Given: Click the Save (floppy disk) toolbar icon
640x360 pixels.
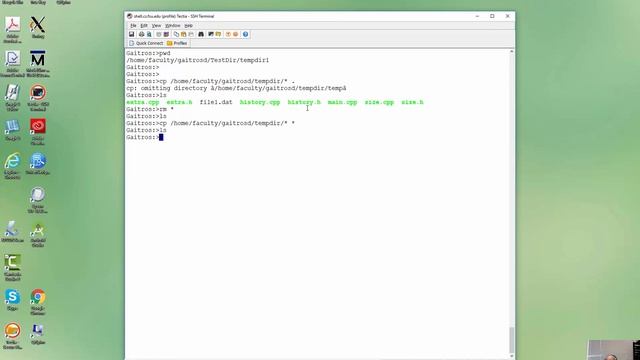Looking at the screenshot, I should click(x=131, y=34).
